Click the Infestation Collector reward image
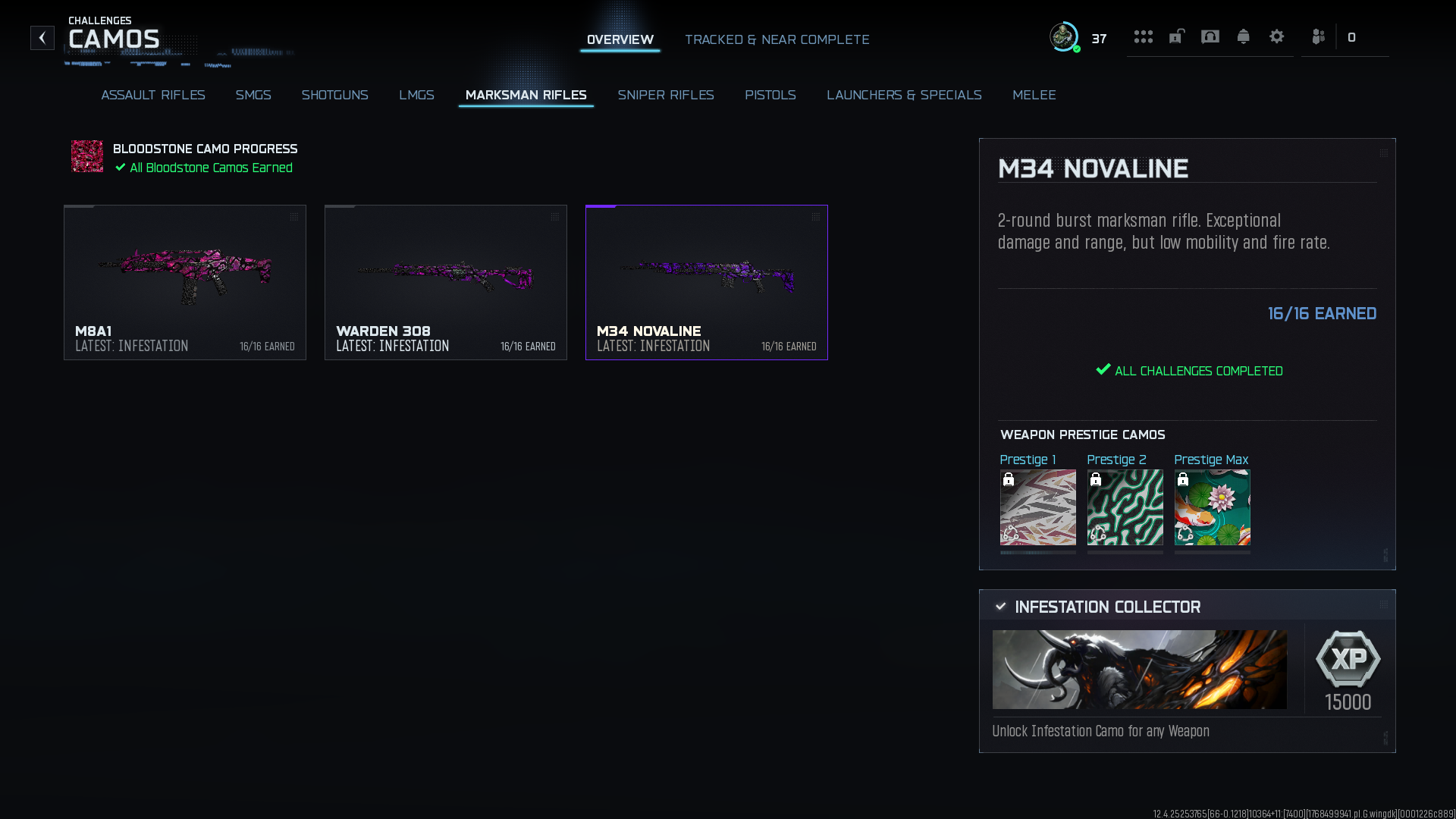This screenshot has height=819, width=1456. point(1139,670)
